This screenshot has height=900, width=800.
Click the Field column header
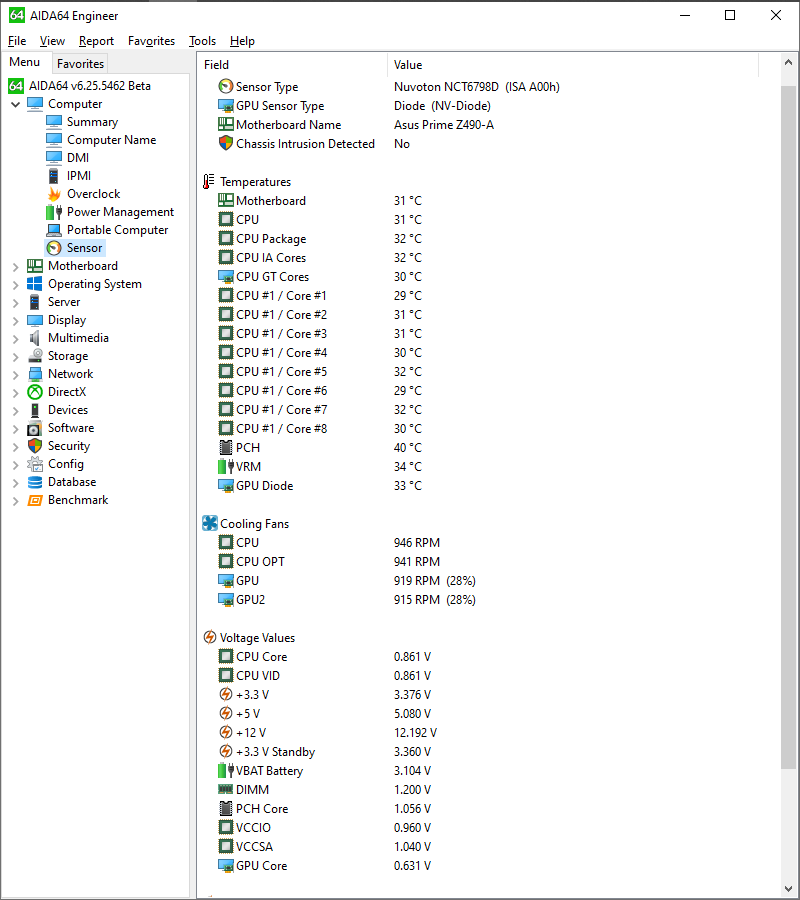[293, 65]
